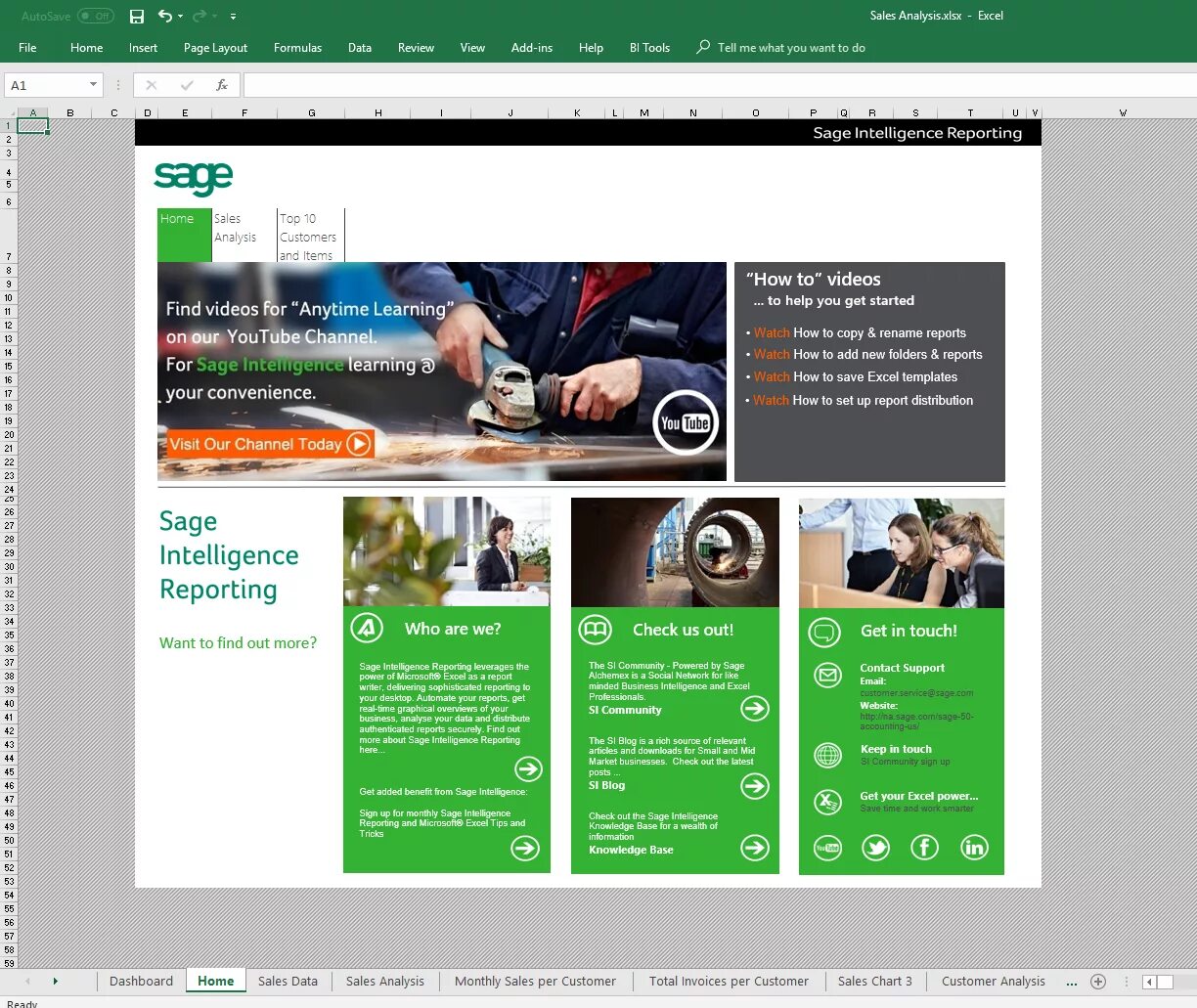
Task: Click the Keep in touch globe icon
Action: point(828,755)
